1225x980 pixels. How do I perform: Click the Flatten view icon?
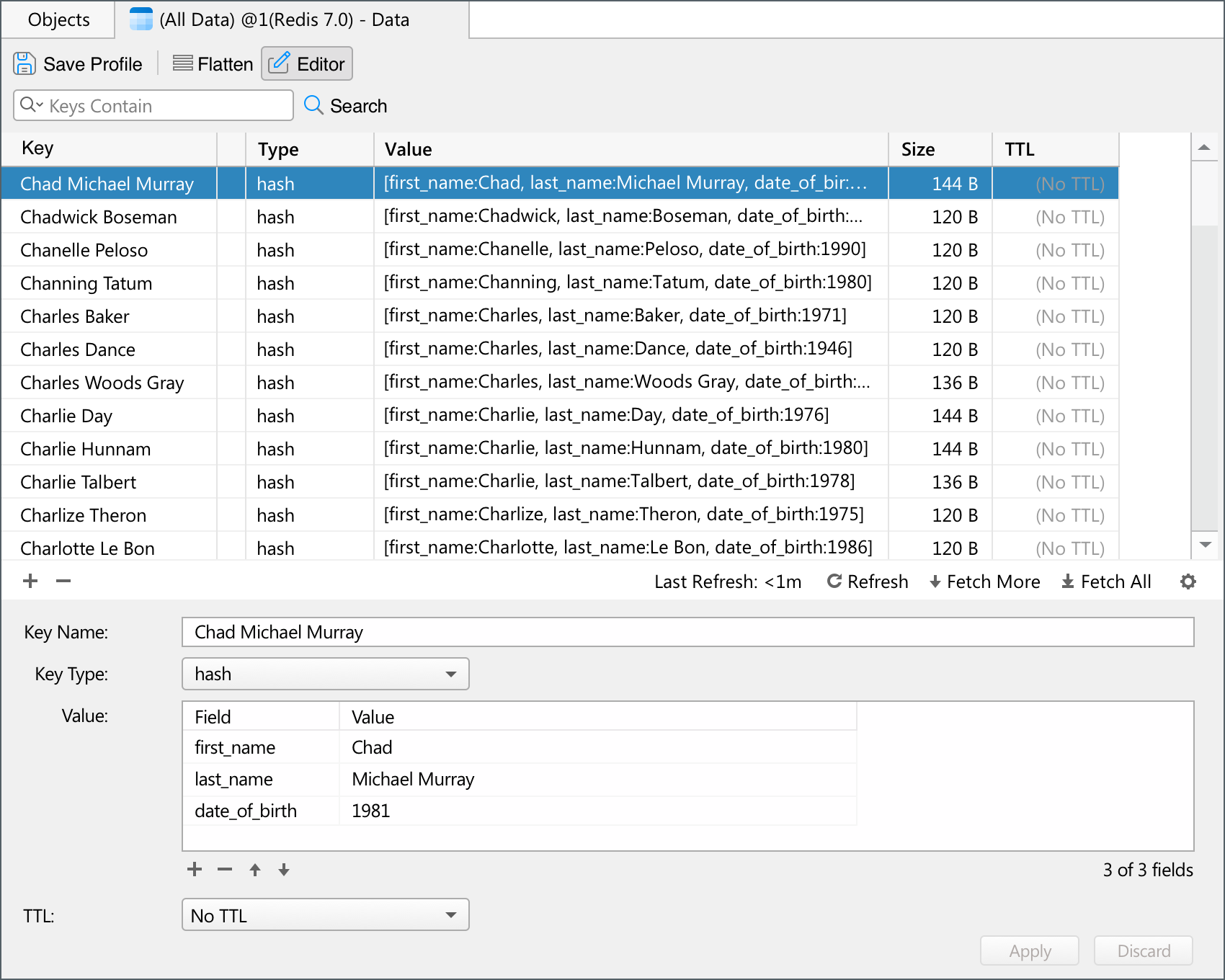coord(182,63)
